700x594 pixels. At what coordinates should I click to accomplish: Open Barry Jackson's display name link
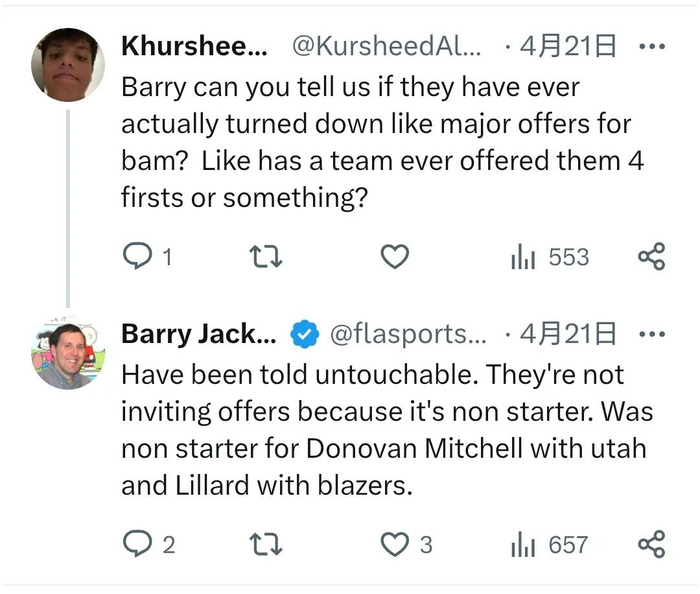click(x=198, y=334)
